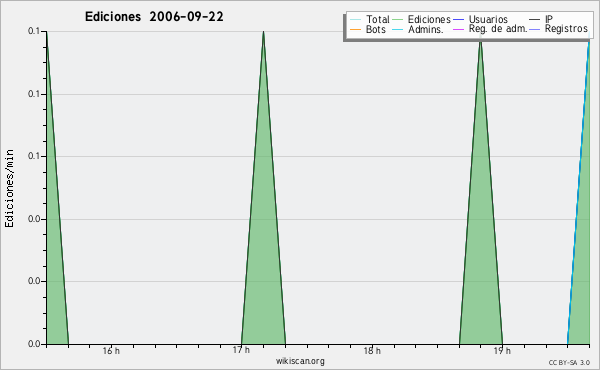Click the chart title Ediciones 2006-09-22
Image resolution: width=600 pixels, height=370 pixels.
pyautogui.click(x=154, y=17)
